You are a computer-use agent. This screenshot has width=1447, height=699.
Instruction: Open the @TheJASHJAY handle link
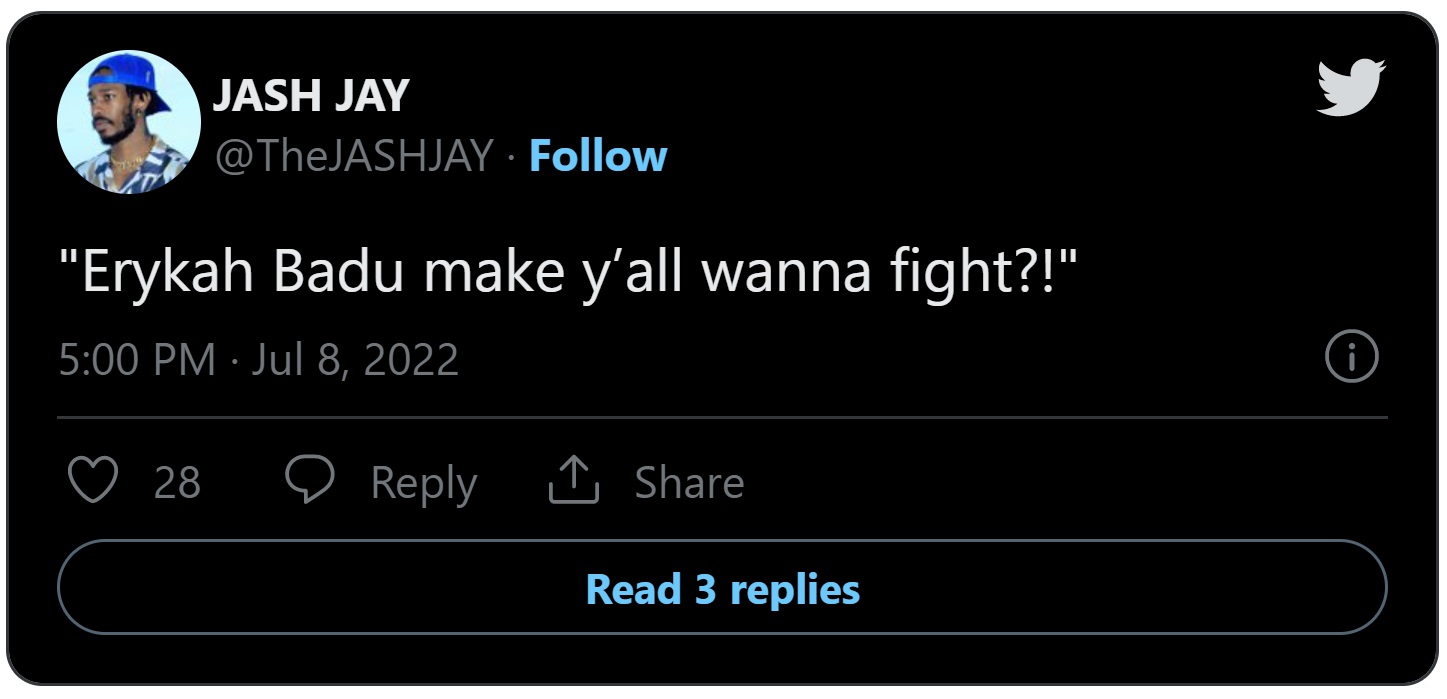pos(354,156)
